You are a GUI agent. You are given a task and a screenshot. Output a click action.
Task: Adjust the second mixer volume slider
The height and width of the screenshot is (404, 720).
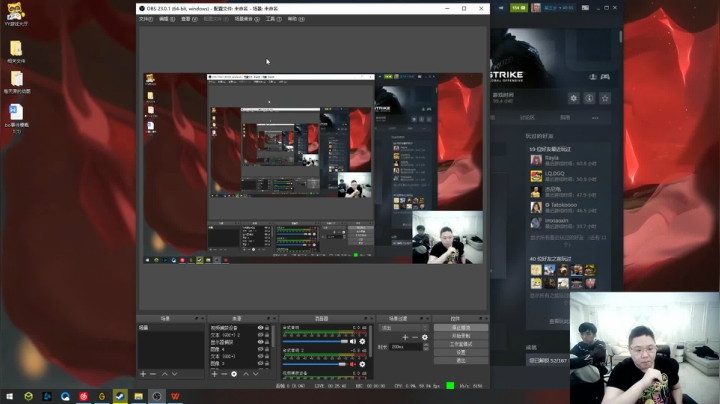click(315, 364)
